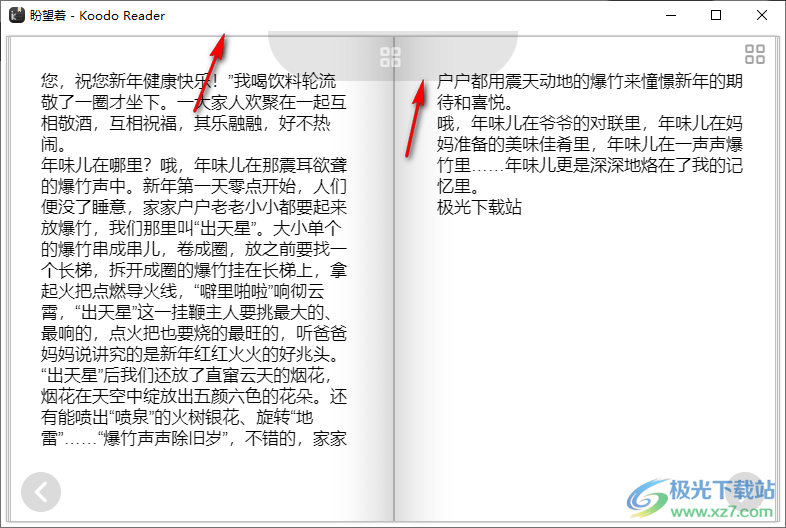The image size is (786, 528).
Task: Click the line "忆里。"
Action: point(458,186)
